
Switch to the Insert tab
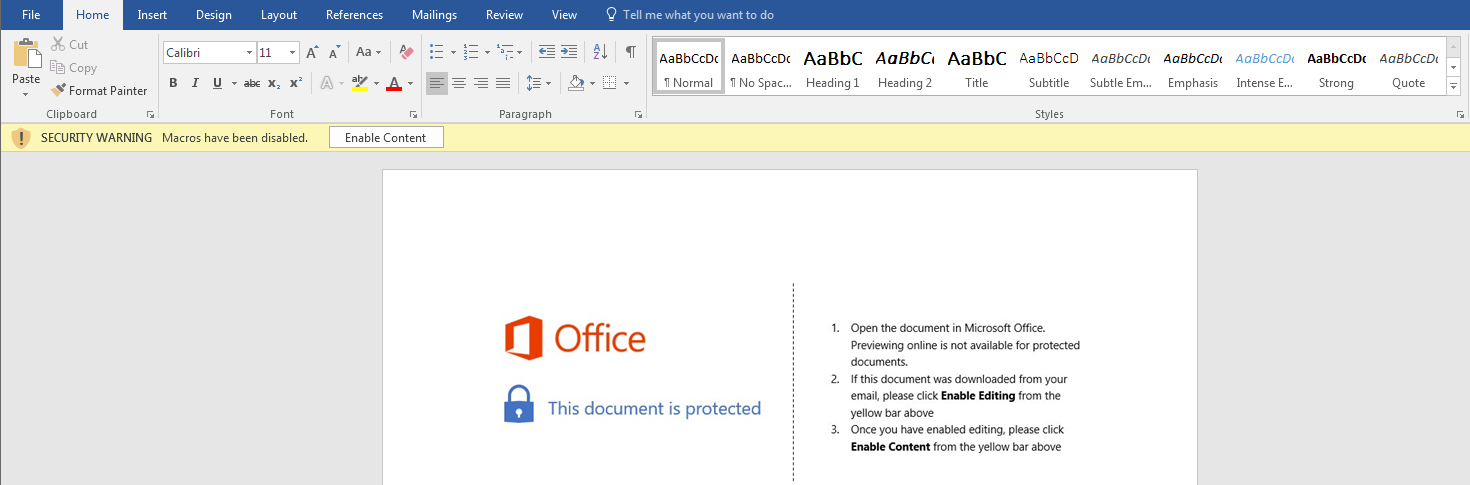click(x=152, y=15)
